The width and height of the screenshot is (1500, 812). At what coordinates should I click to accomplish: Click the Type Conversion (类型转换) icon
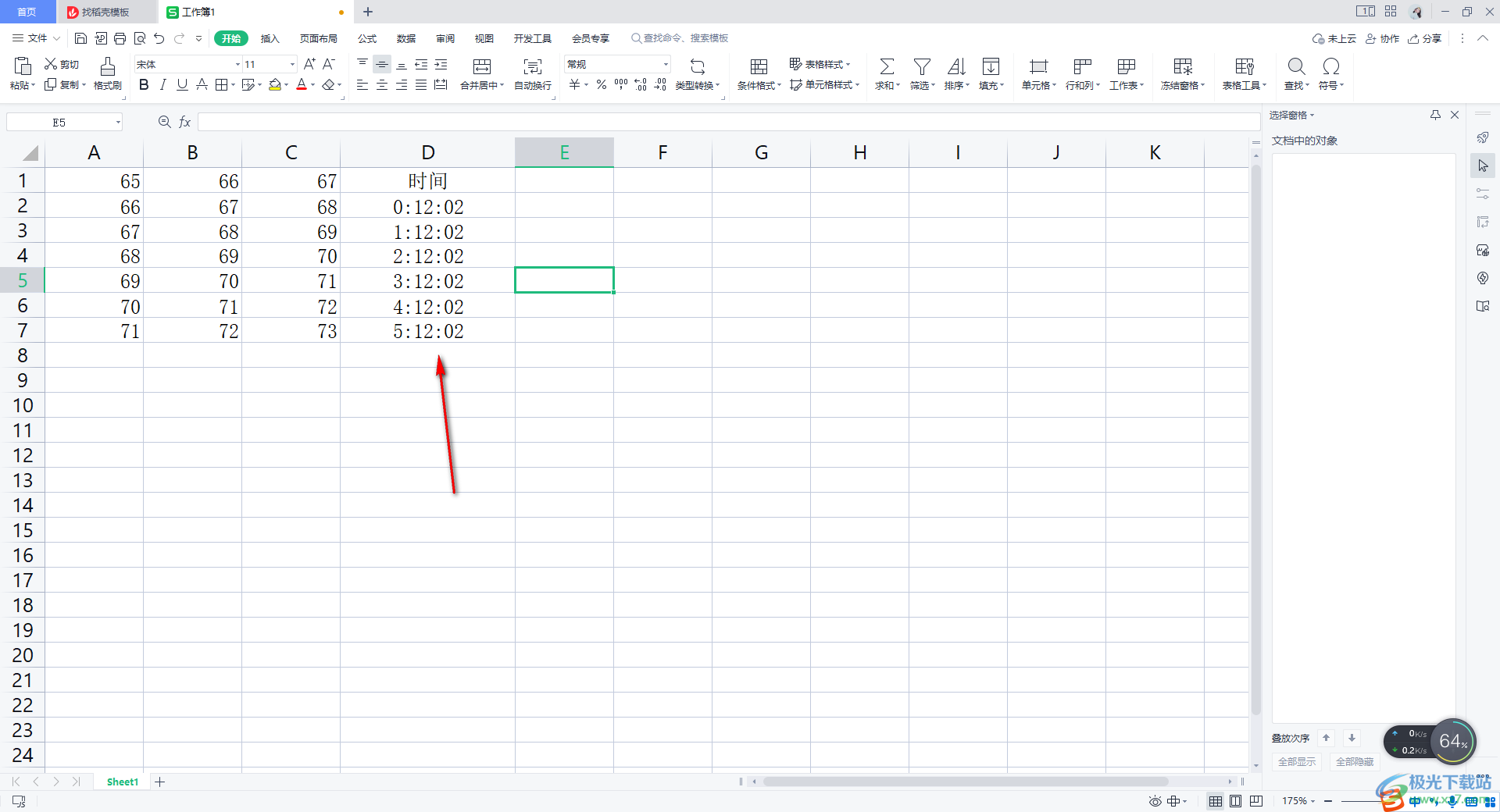(x=698, y=66)
